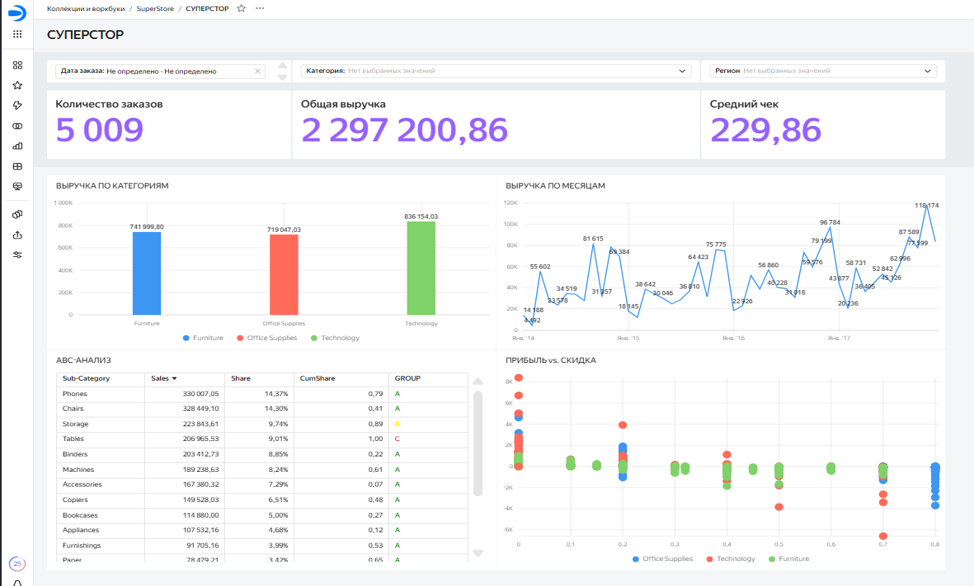Viewport: 974px width, 586px height.
Task: Toggle Furniture legend in category revenue chart
Action: coord(203,338)
